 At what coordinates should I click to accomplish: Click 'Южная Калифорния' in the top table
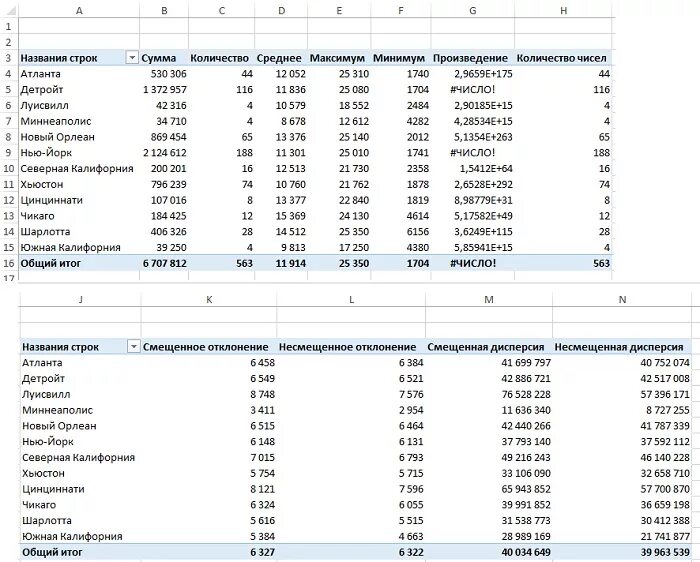point(70,247)
